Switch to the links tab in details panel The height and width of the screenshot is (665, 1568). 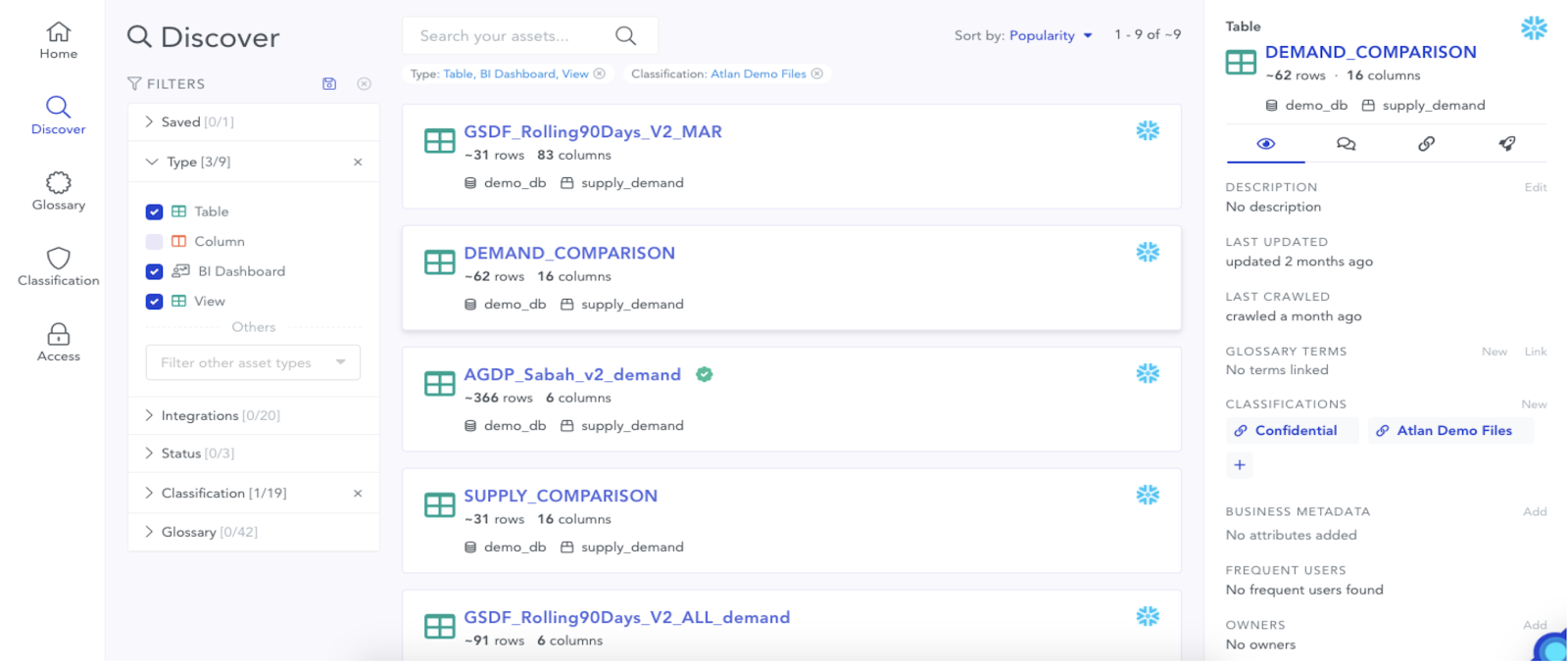(1426, 144)
